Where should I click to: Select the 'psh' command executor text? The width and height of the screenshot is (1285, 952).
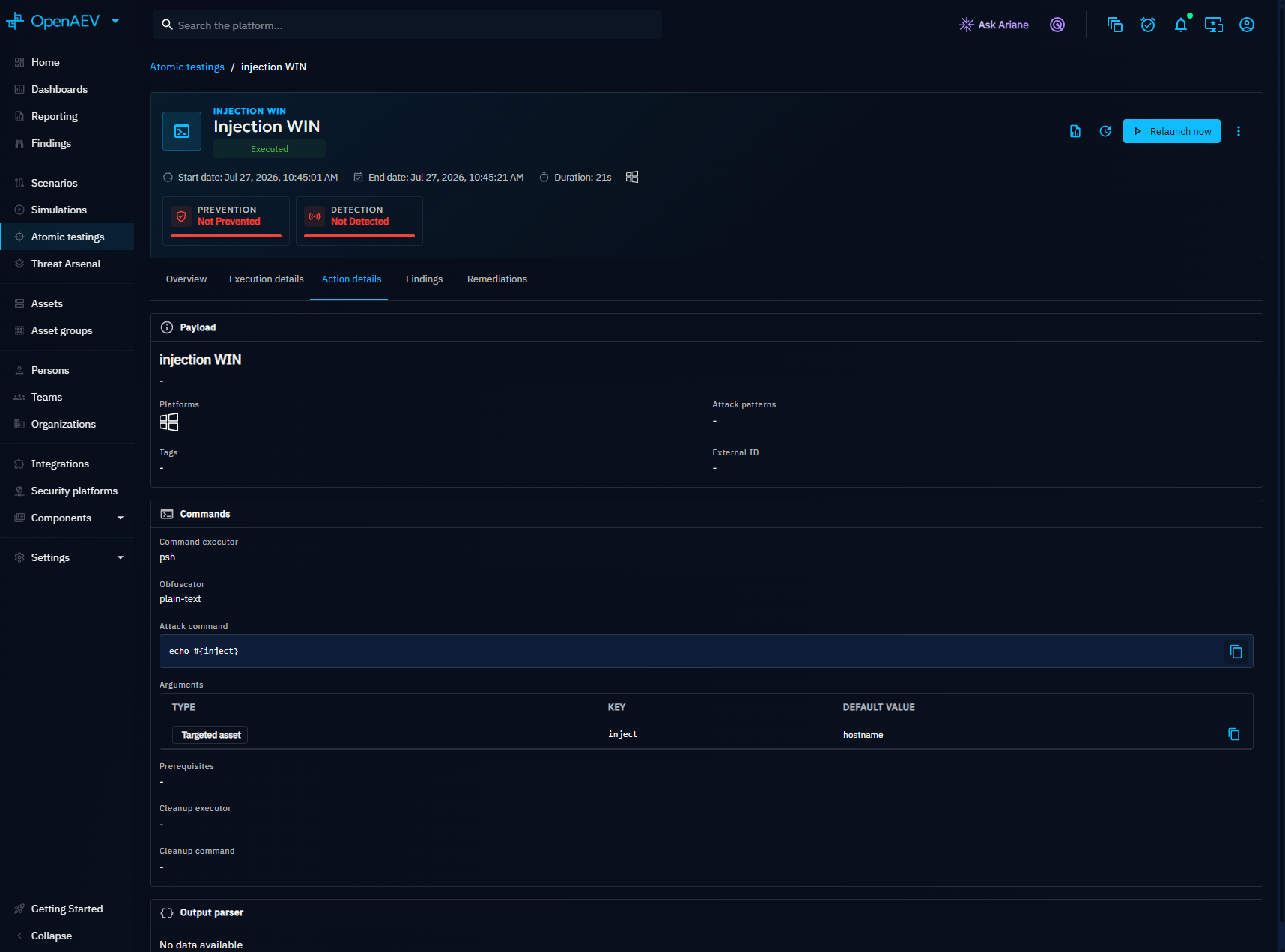[x=168, y=557]
